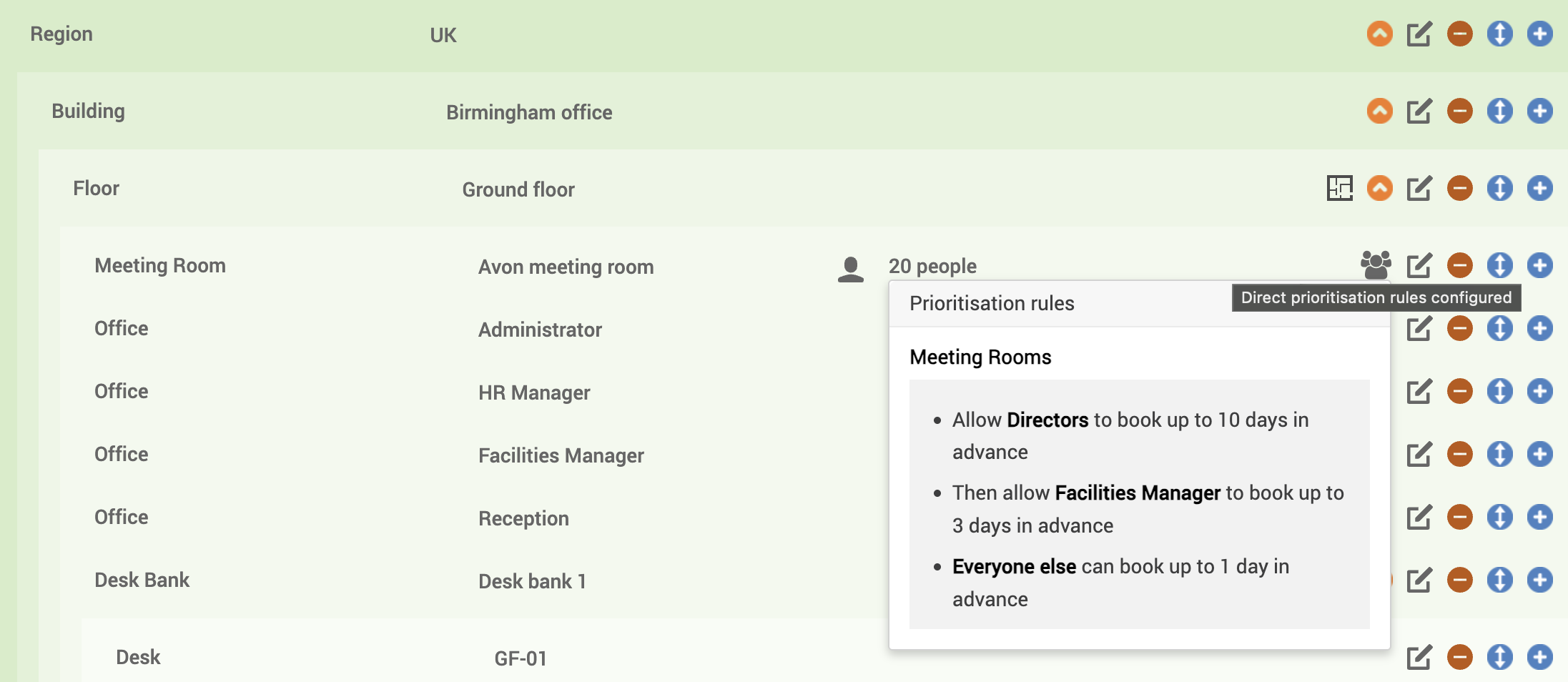
Task: Click the move arrows icon on the Administrator office
Action: (x=1500, y=328)
